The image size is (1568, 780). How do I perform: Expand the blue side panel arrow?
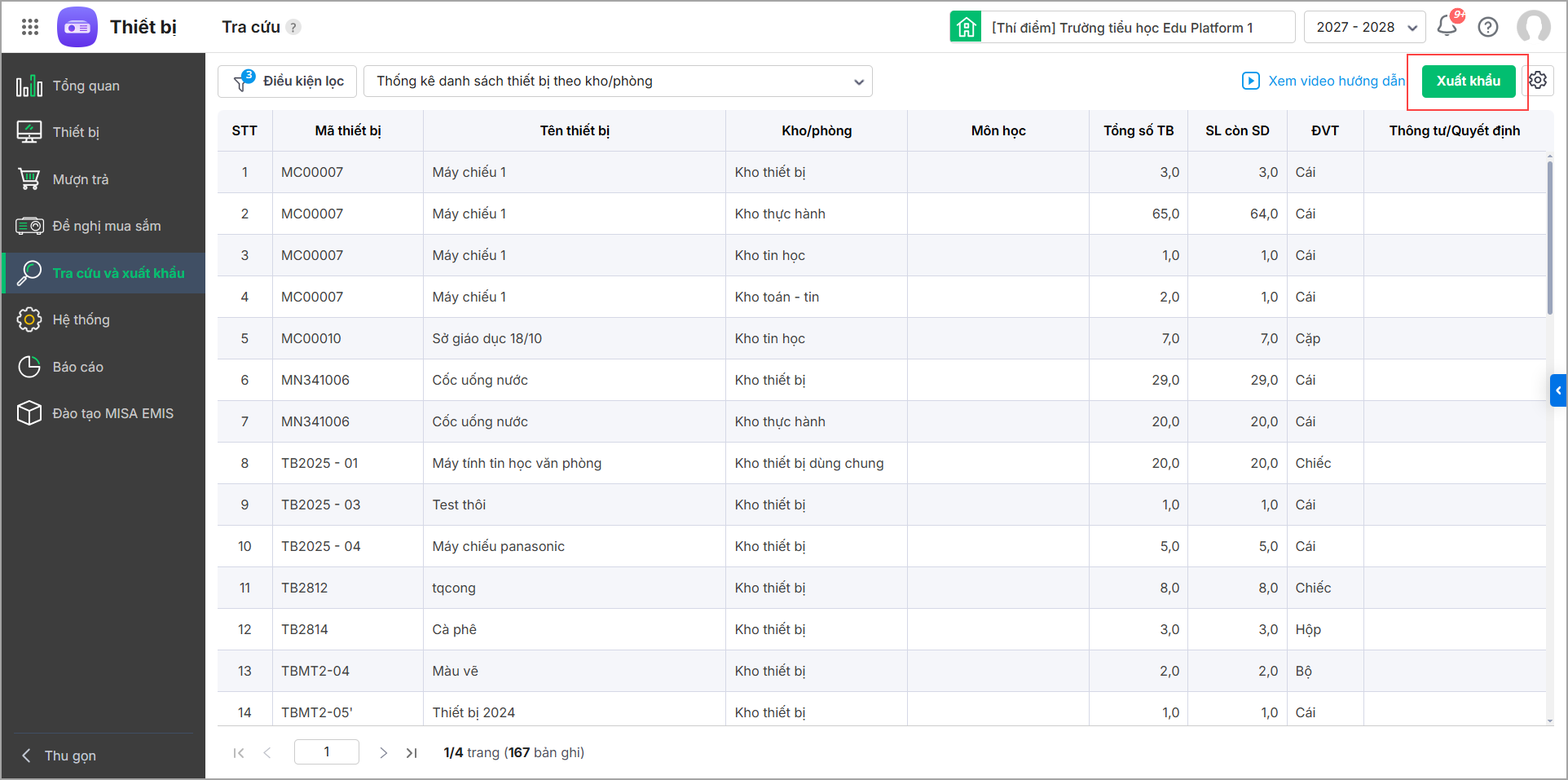(x=1557, y=390)
